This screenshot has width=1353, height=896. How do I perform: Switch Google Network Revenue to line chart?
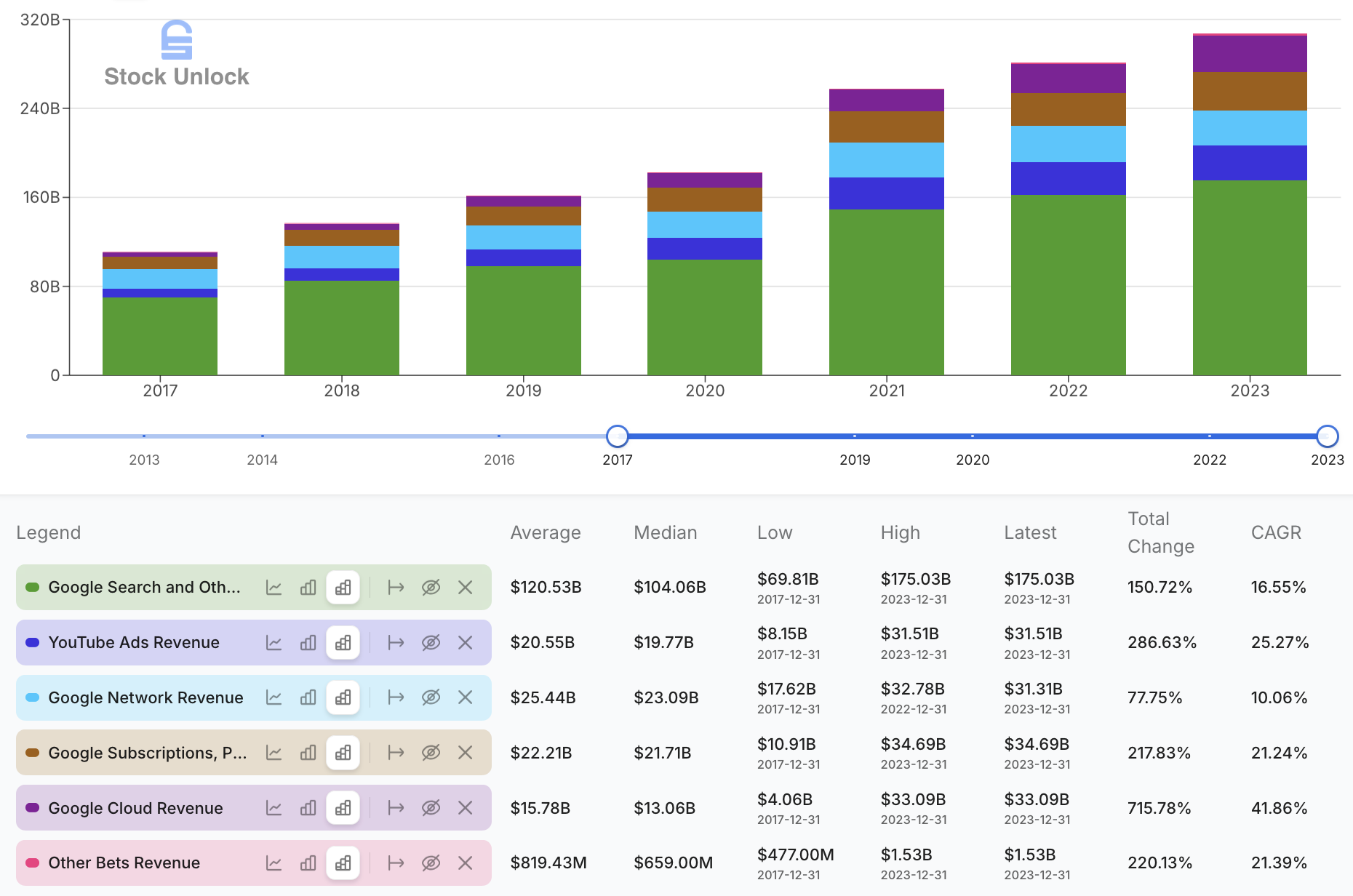275,697
